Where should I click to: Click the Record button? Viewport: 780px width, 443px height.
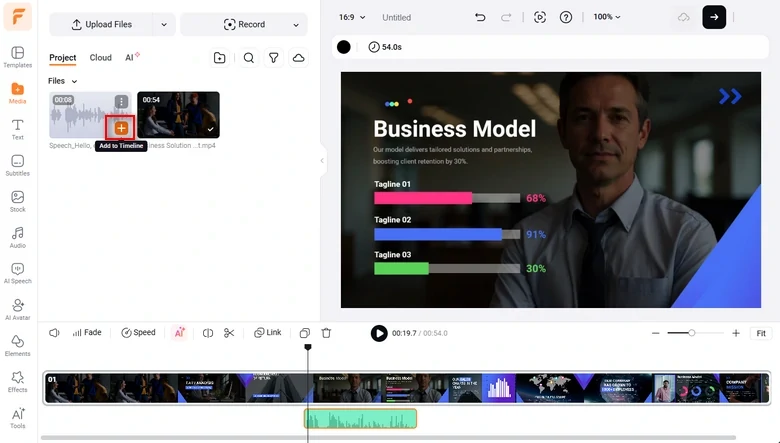tap(244, 24)
